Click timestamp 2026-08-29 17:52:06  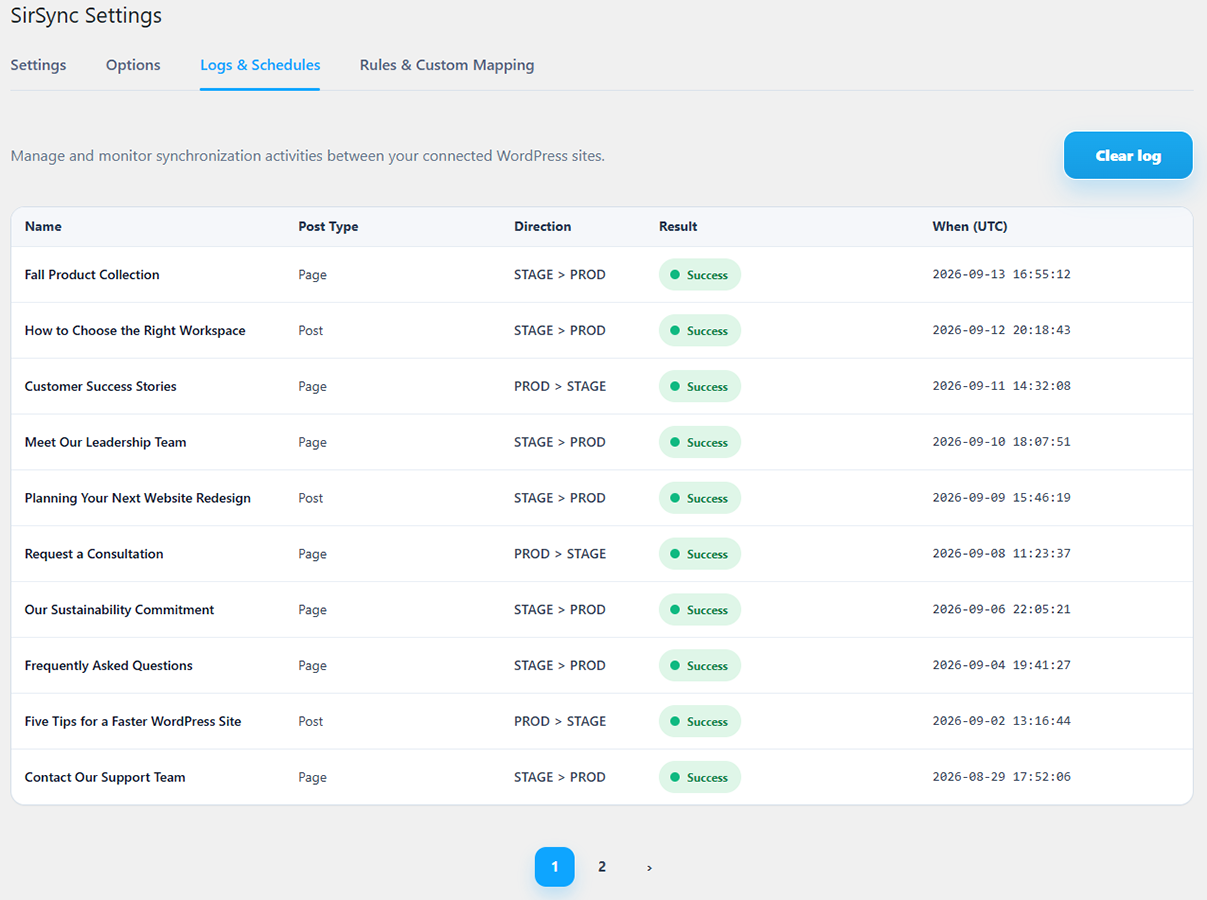pyautogui.click(x=1001, y=779)
